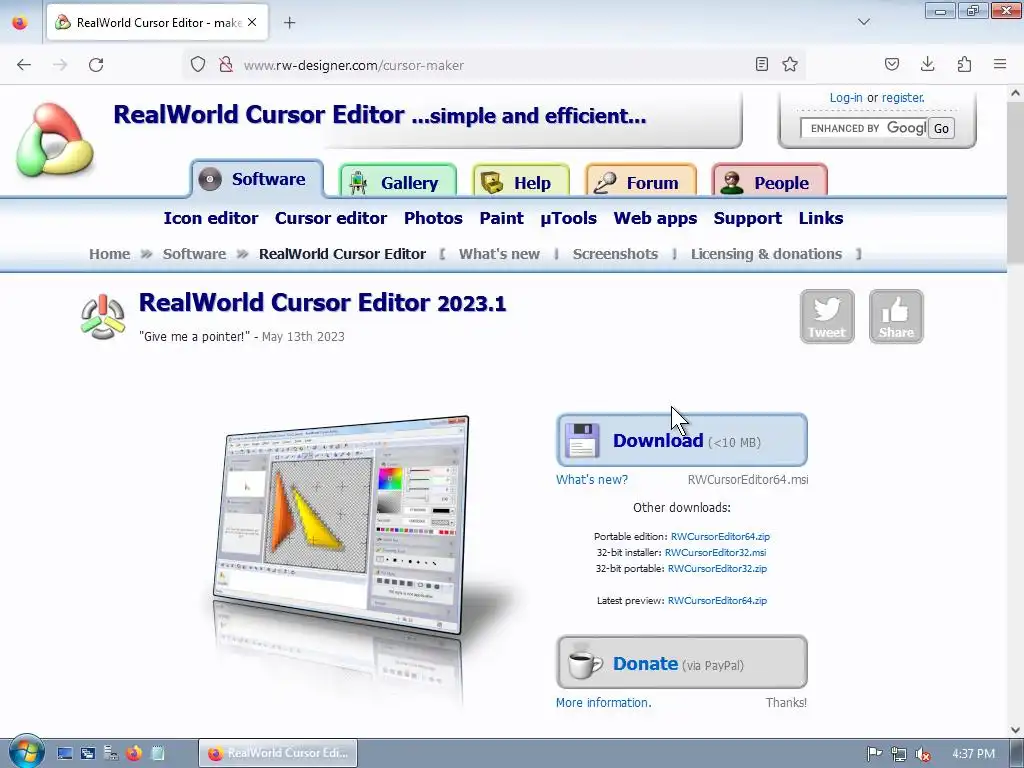This screenshot has height=768, width=1024.
Task: Open the Firefox downloads panel
Action: (927, 64)
